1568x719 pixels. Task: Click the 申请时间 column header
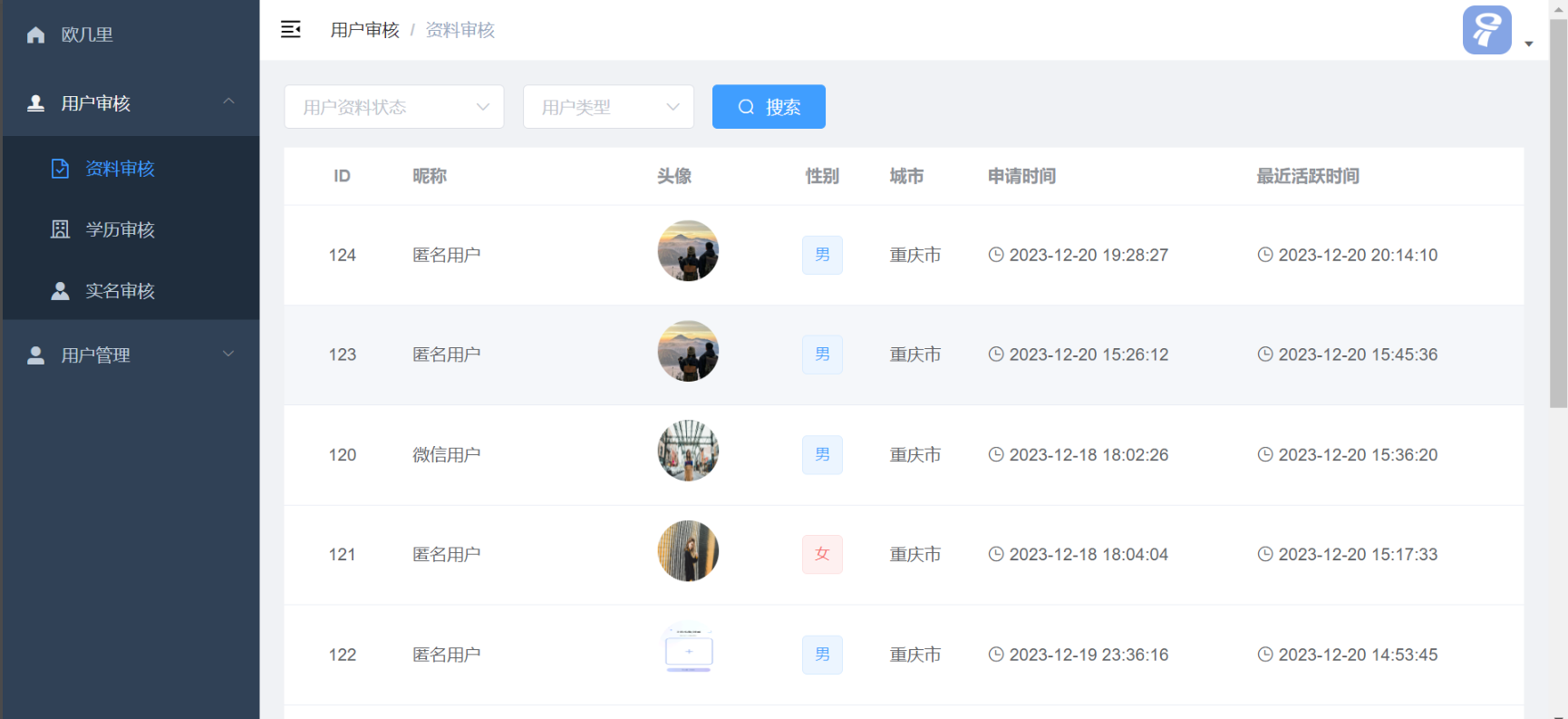(1021, 176)
